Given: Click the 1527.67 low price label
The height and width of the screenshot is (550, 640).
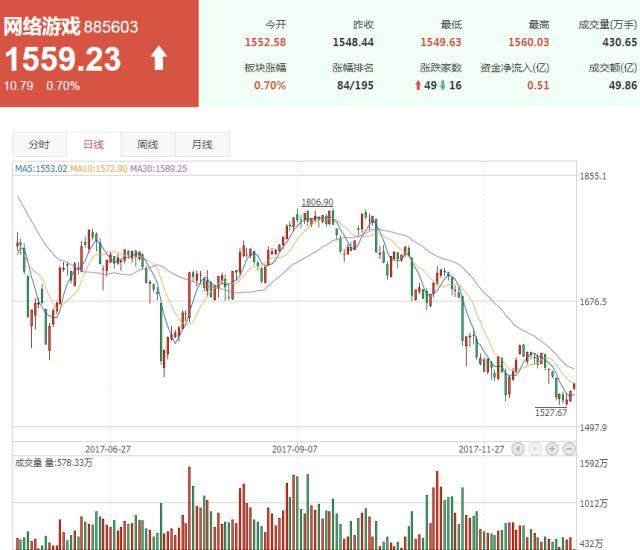Looking at the screenshot, I should point(551,411).
